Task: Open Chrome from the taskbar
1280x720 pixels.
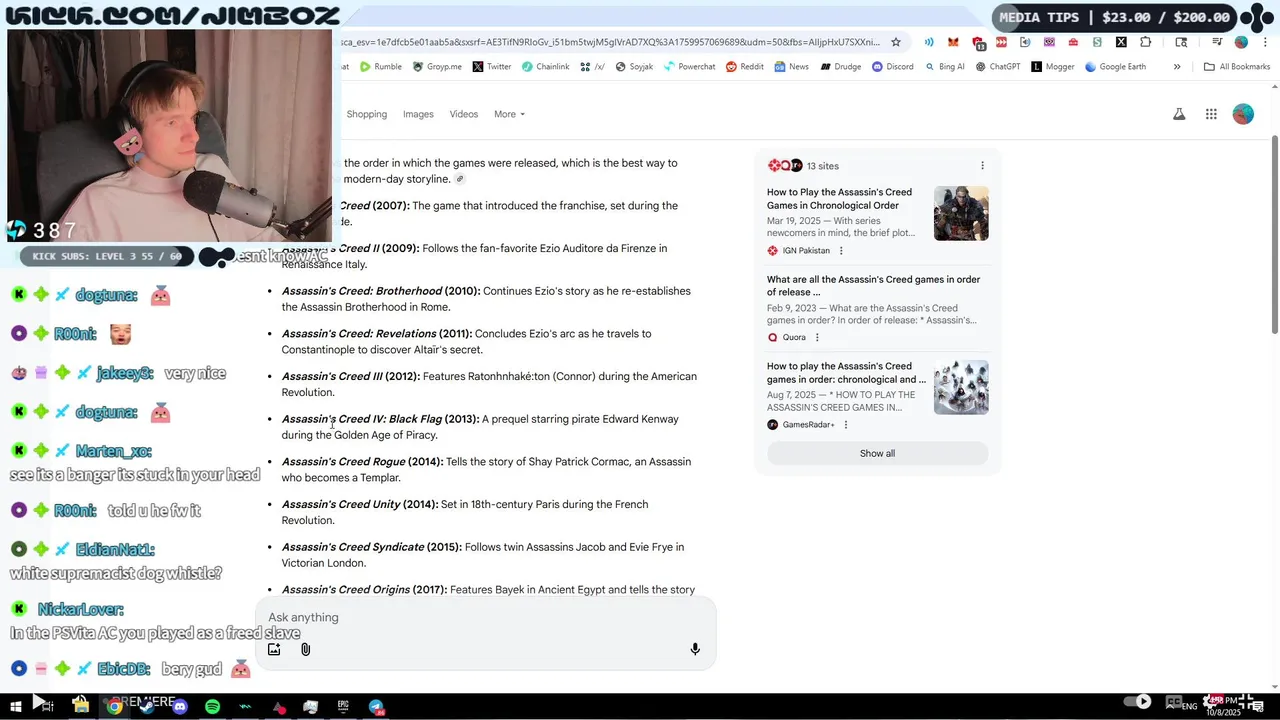Action: 115,707
